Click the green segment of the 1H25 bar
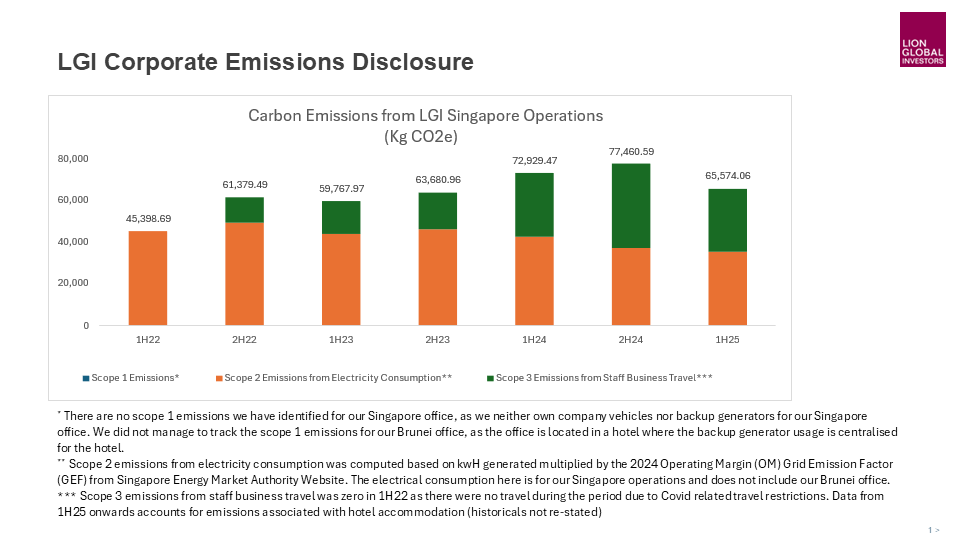Image resolution: width=960 pixels, height=540 pixels. point(727,220)
